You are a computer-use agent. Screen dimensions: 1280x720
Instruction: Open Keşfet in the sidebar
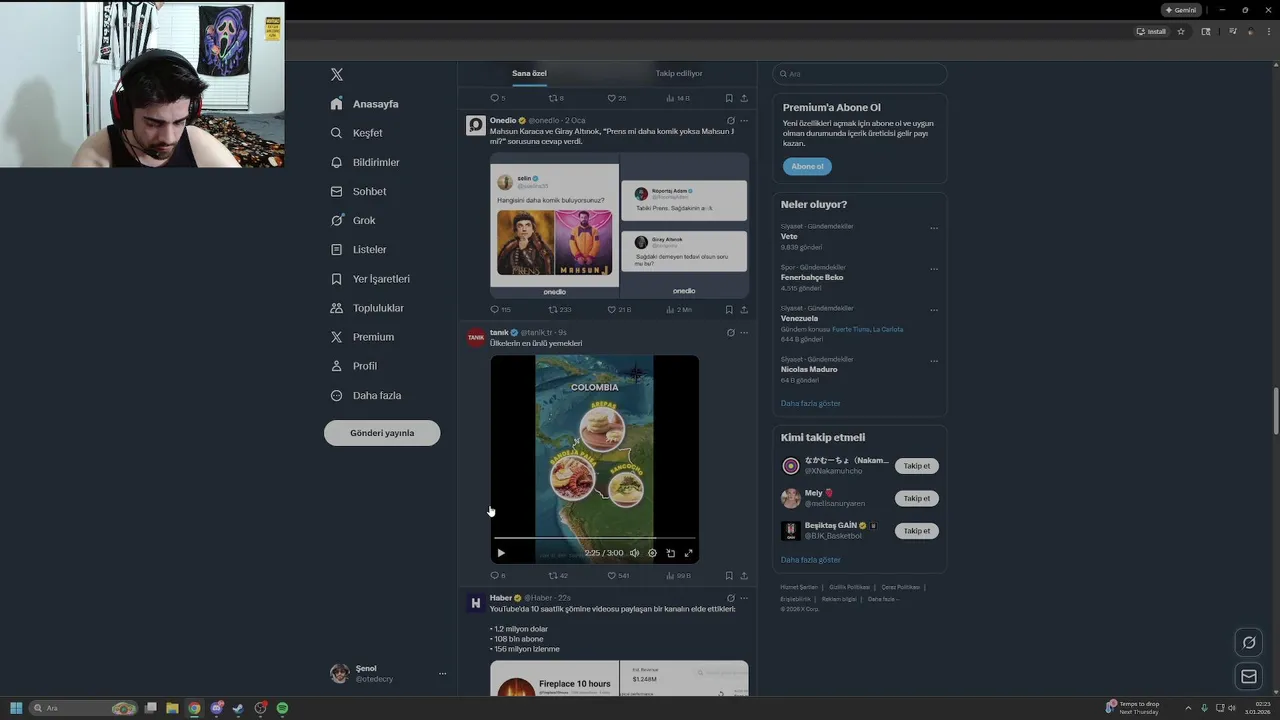[x=357, y=133]
